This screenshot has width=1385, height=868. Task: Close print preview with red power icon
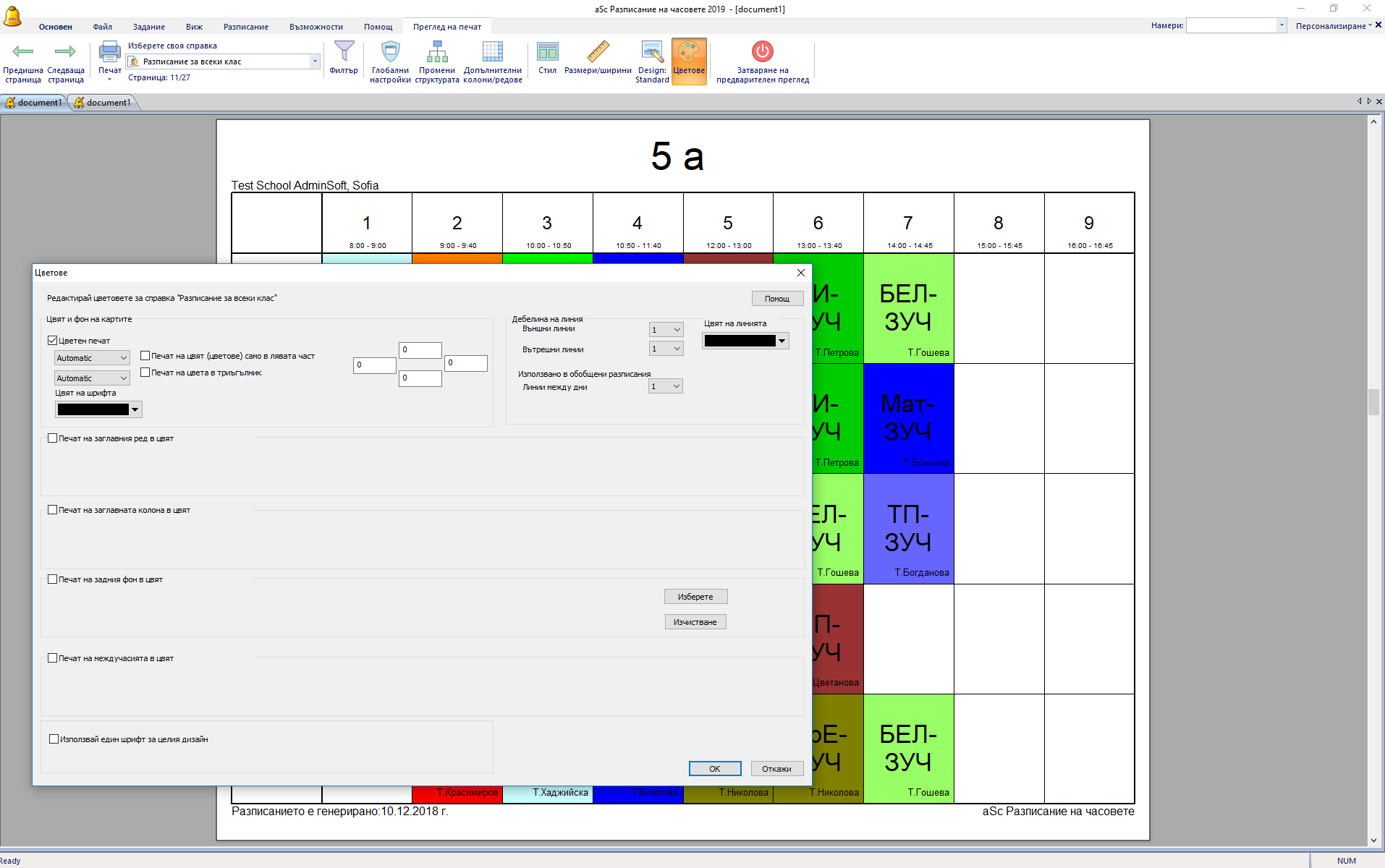pyautogui.click(x=762, y=52)
